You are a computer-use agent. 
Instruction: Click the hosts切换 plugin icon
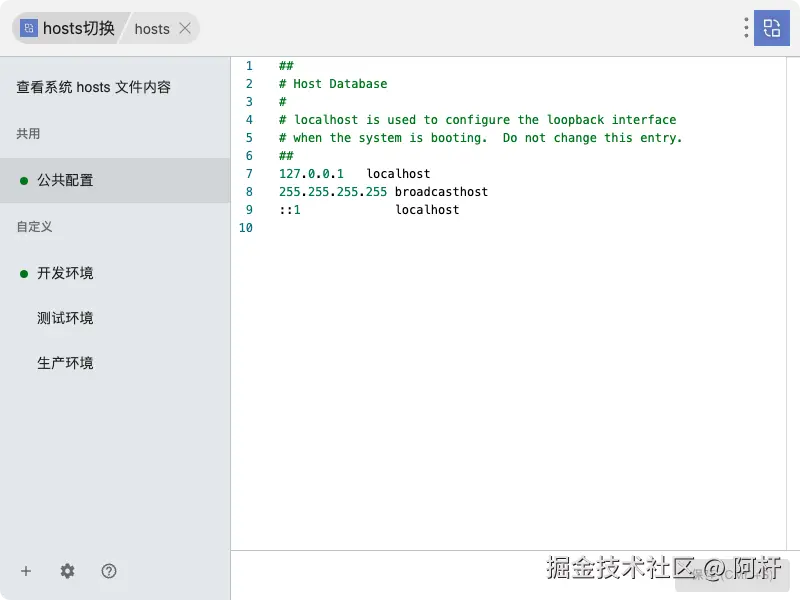pyautogui.click(x=29, y=28)
